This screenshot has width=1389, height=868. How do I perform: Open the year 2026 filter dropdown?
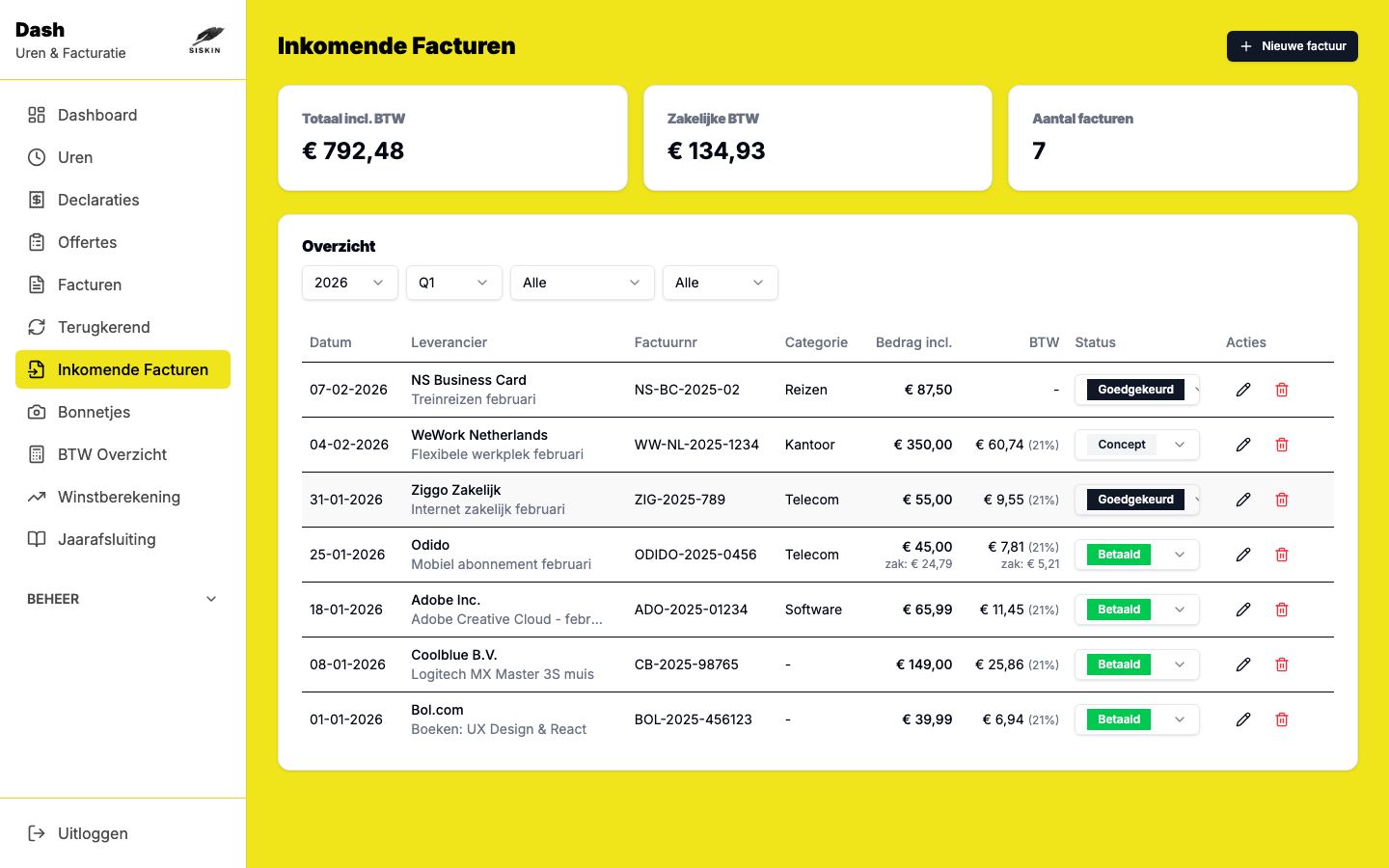349,283
